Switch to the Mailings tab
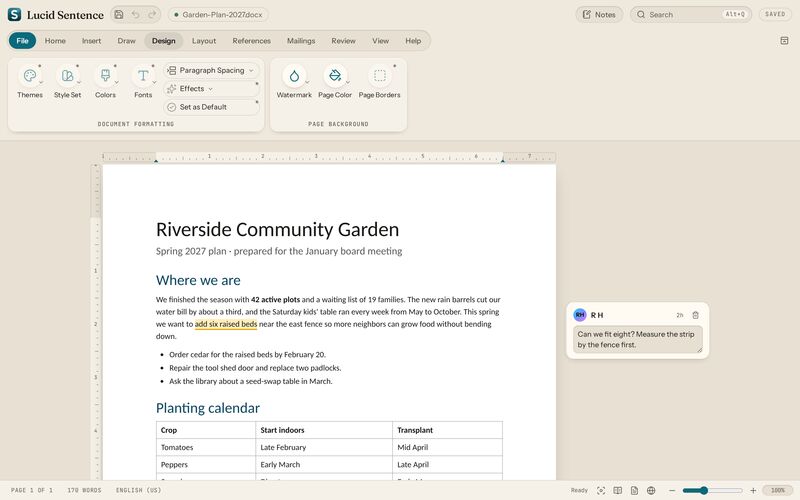Image resolution: width=800 pixels, height=500 pixels. click(301, 41)
